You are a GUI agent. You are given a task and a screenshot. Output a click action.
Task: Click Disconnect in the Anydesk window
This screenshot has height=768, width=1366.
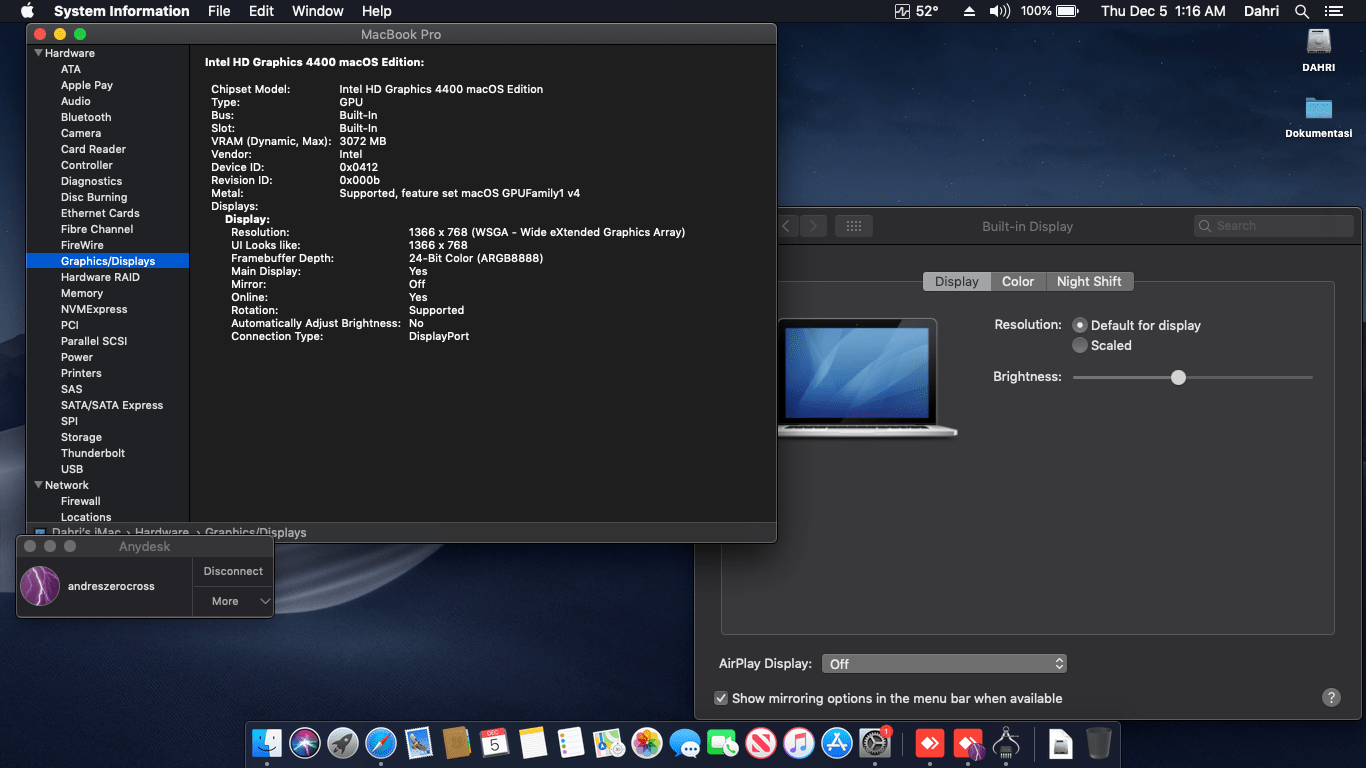click(232, 571)
